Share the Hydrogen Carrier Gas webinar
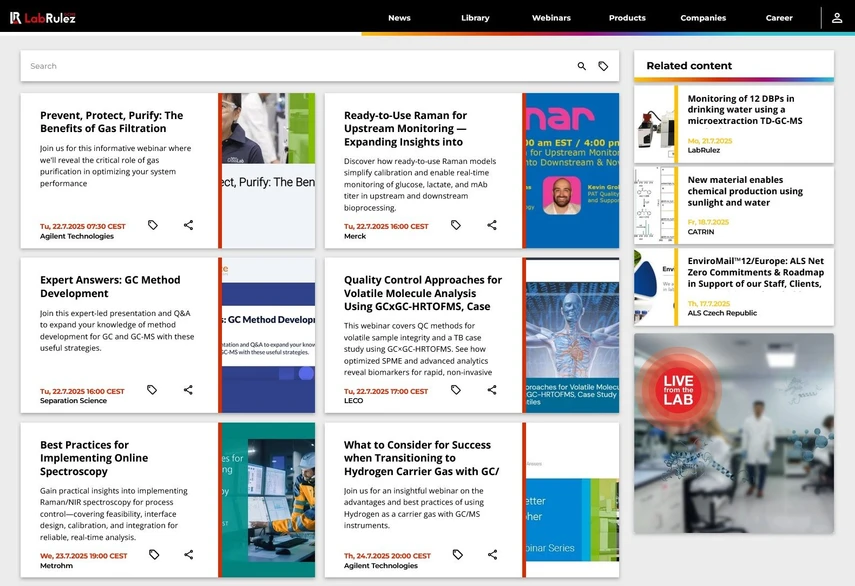The image size is (855, 586). coord(492,554)
